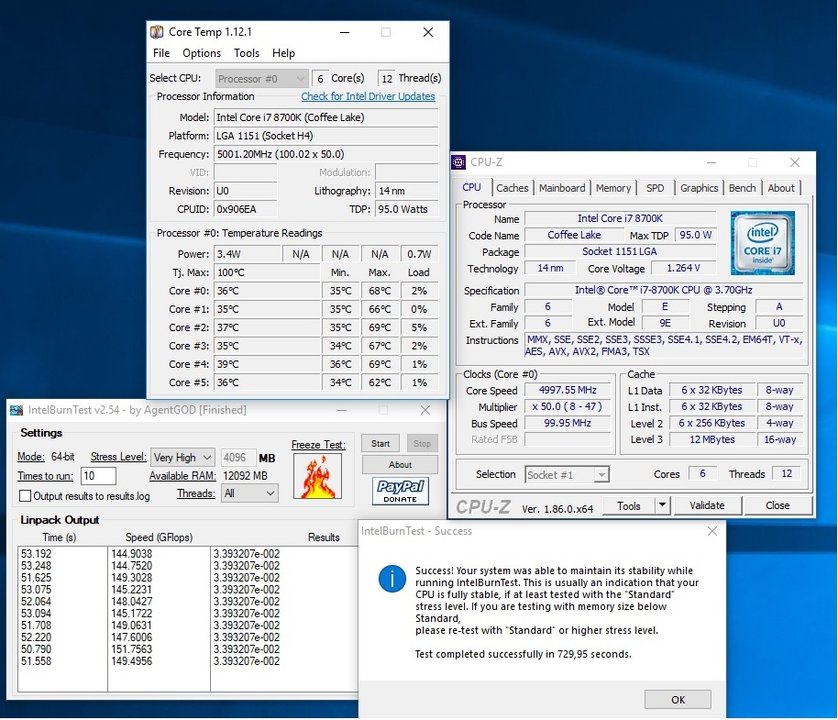This screenshot has height=720, width=838.
Task: Click OK in the Success dialog
Action: [x=678, y=700]
